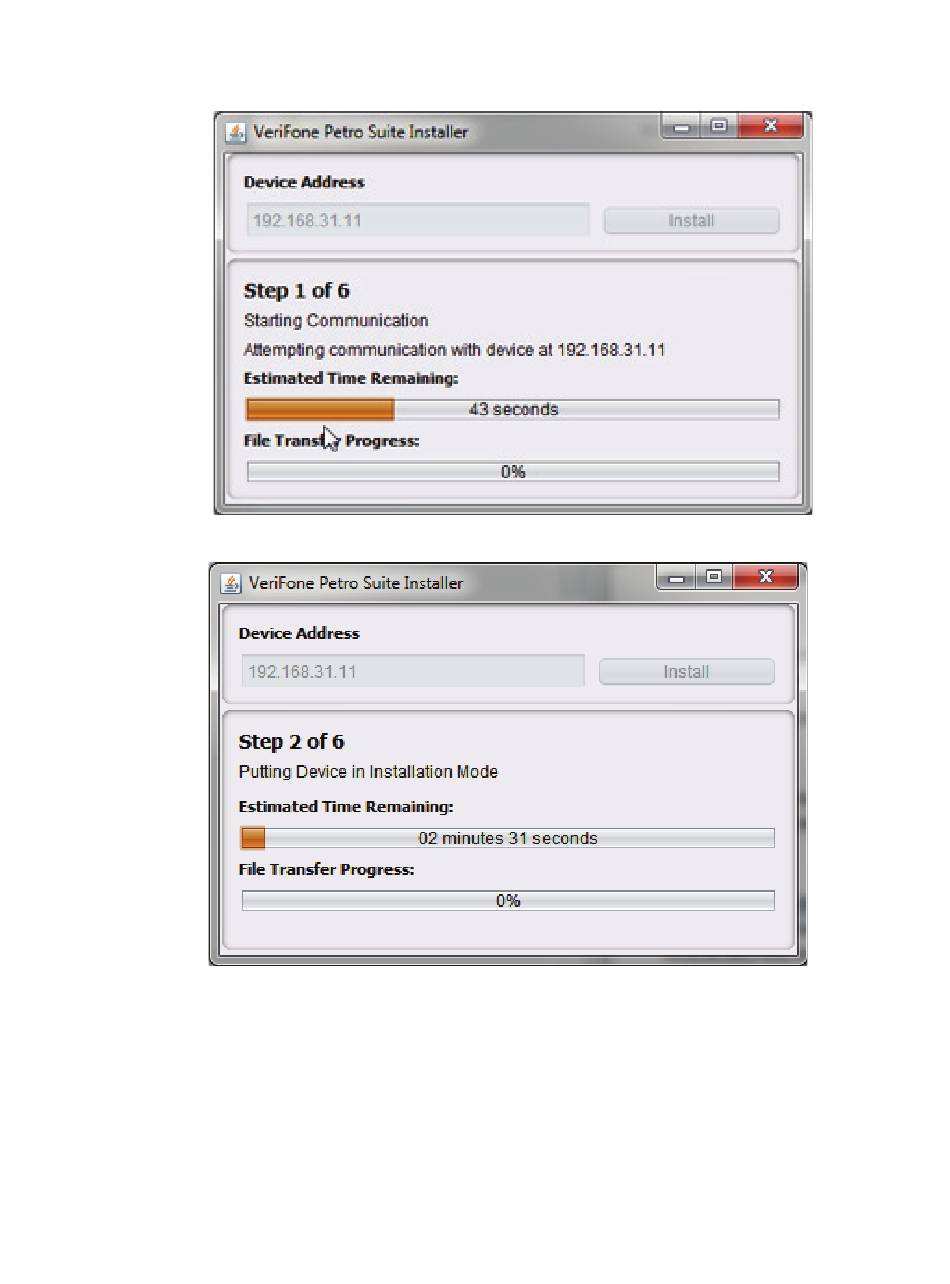Close the Step 2 of 6 installer window
This screenshot has width=950, height=1284.
pyautogui.click(x=766, y=577)
